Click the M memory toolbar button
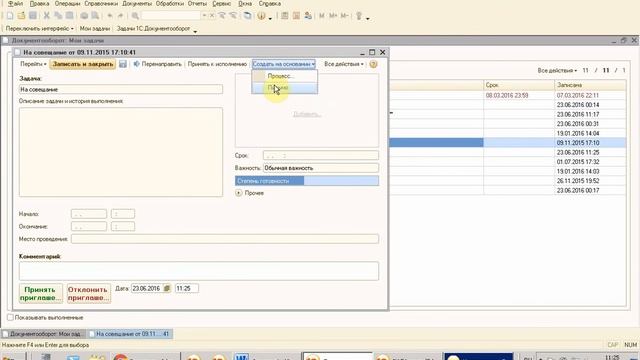This screenshot has height=360, width=640. click(x=322, y=16)
